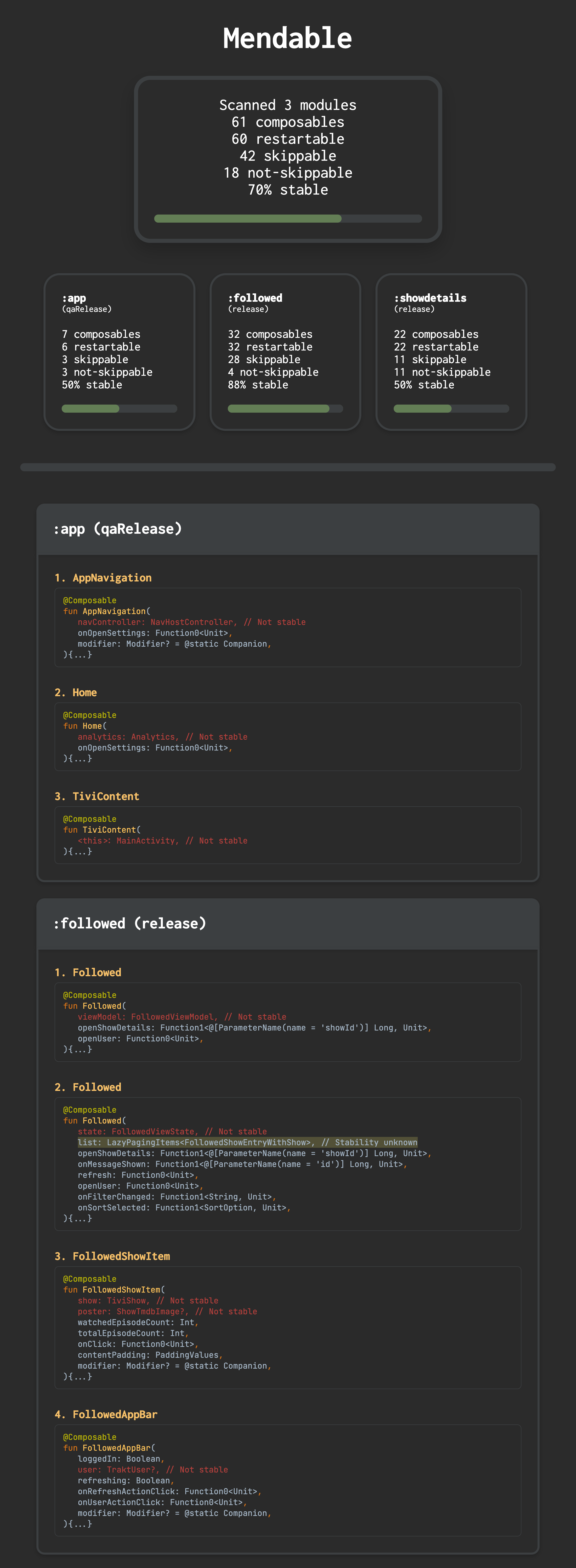Image resolution: width=576 pixels, height=1568 pixels.
Task: Click '4 not-skippable' in the :followed card
Action: tap(273, 372)
